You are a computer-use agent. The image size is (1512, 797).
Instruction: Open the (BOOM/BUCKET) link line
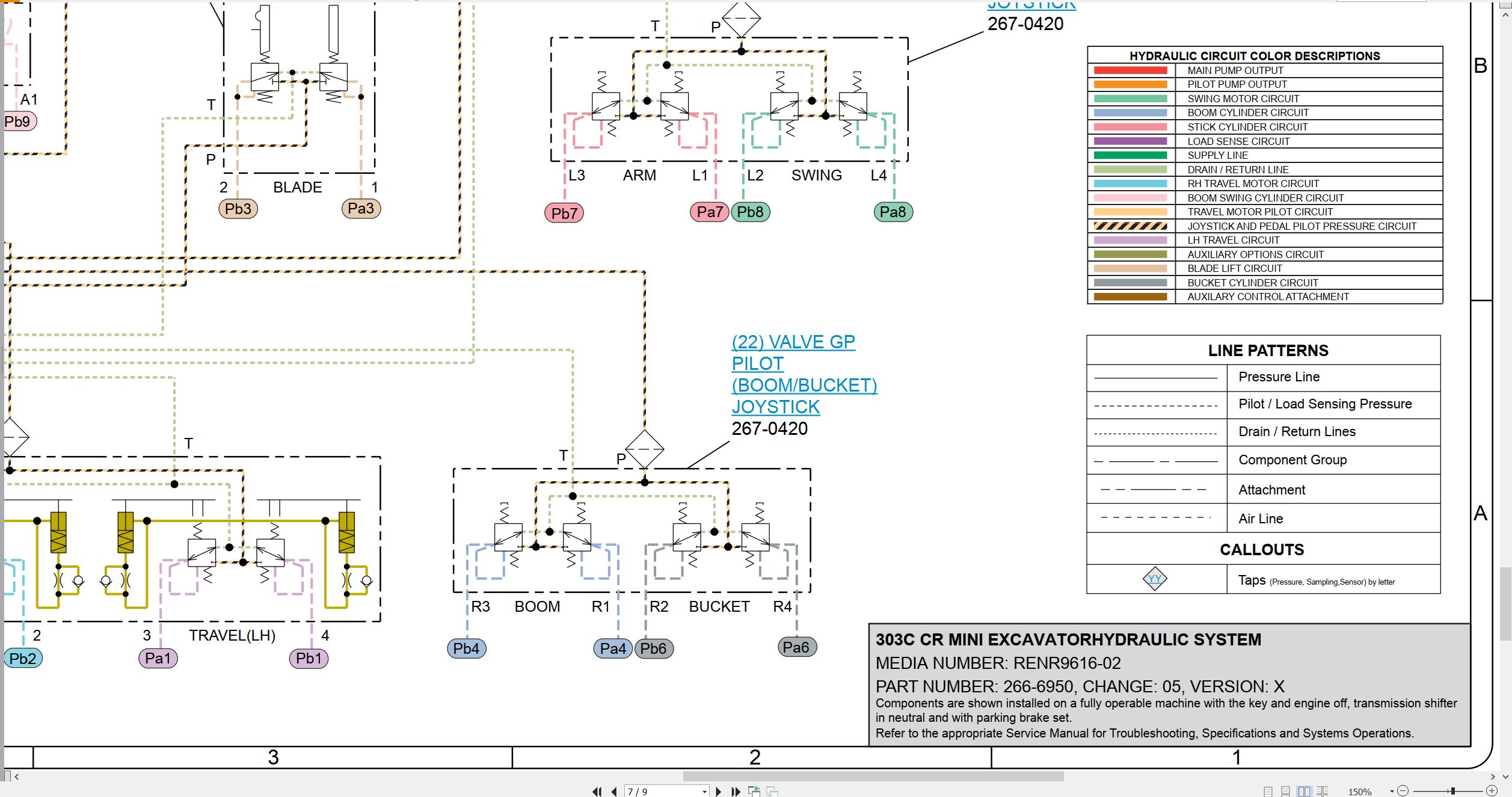pos(804,385)
